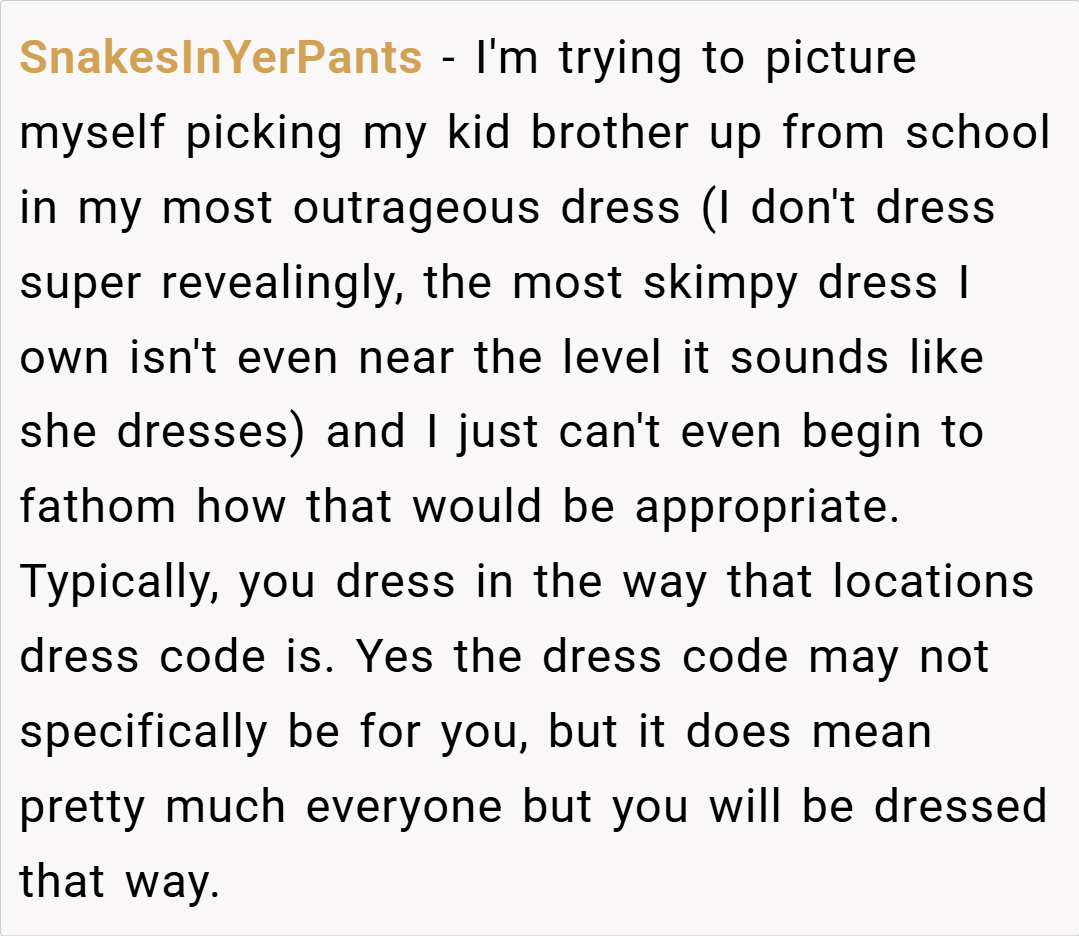Click the word "picture" in the first line

[840, 58]
